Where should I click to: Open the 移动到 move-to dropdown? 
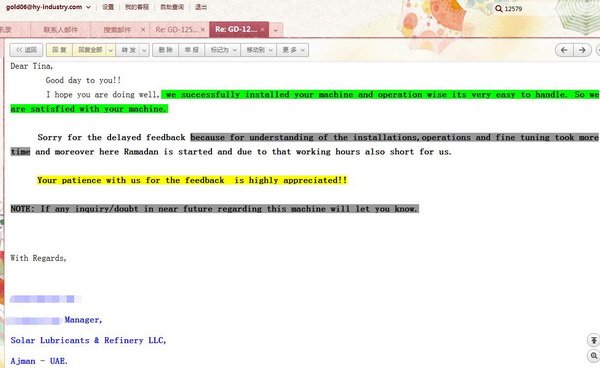click(x=259, y=50)
